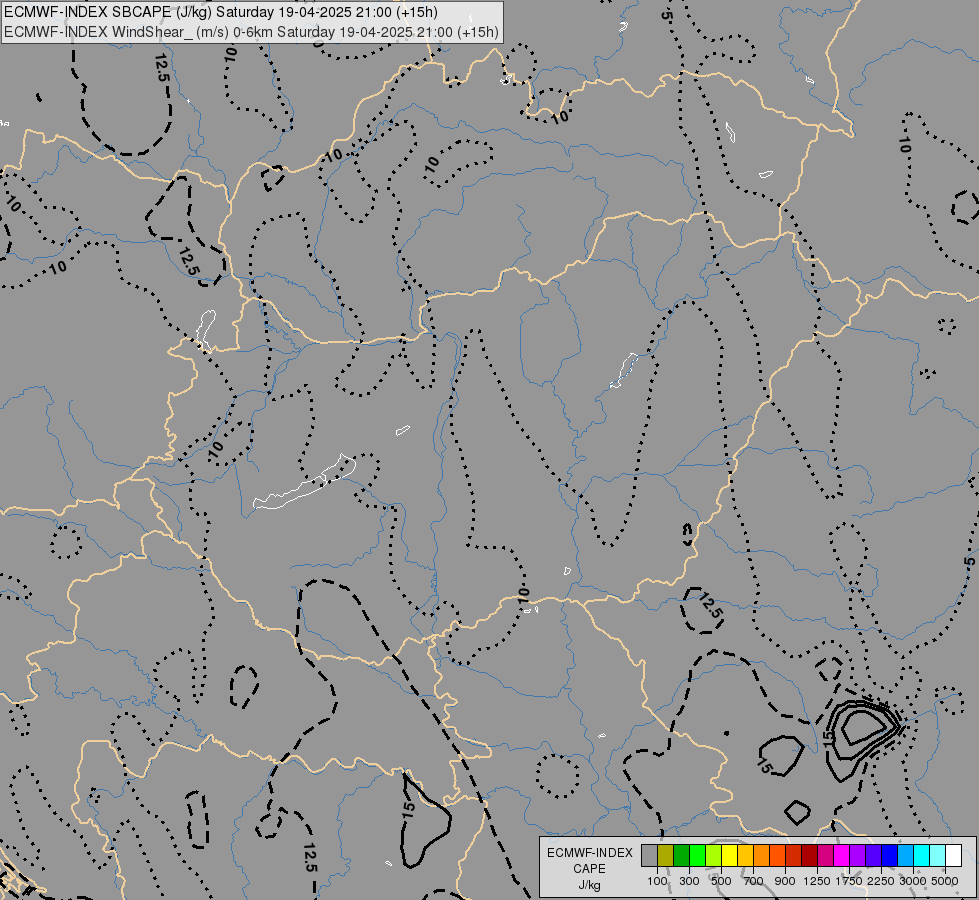This screenshot has height=900, width=979.
Task: Click the 5000 value label in legend
Action: pos(945,881)
